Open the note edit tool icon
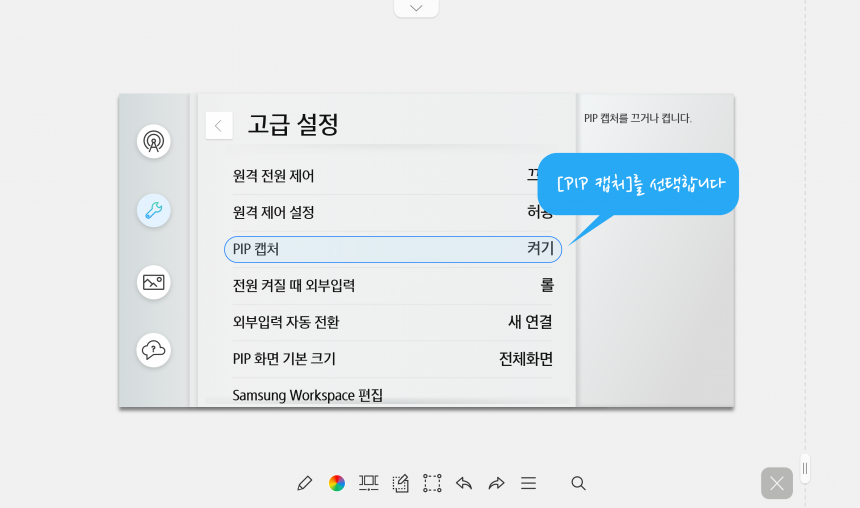Viewport: 860px width, 508px height. pos(400,483)
